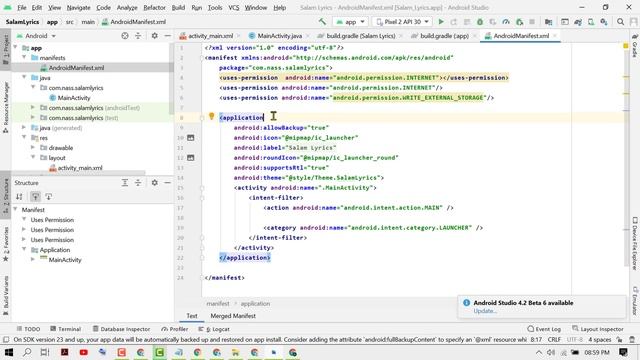The image size is (640, 360).
Task: Open the Windows Start menu
Action: point(8,352)
